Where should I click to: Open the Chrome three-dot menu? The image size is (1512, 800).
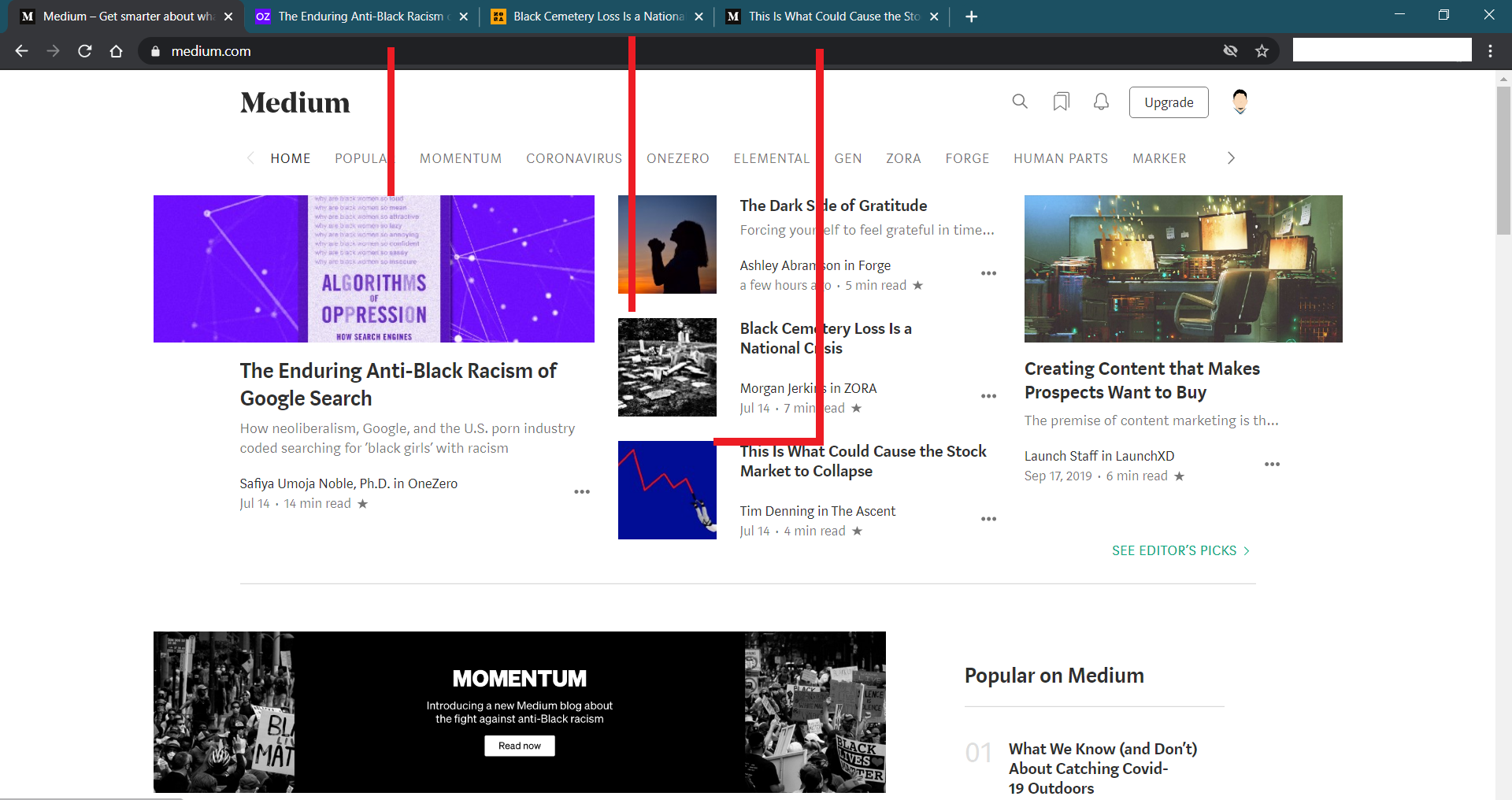(1490, 51)
